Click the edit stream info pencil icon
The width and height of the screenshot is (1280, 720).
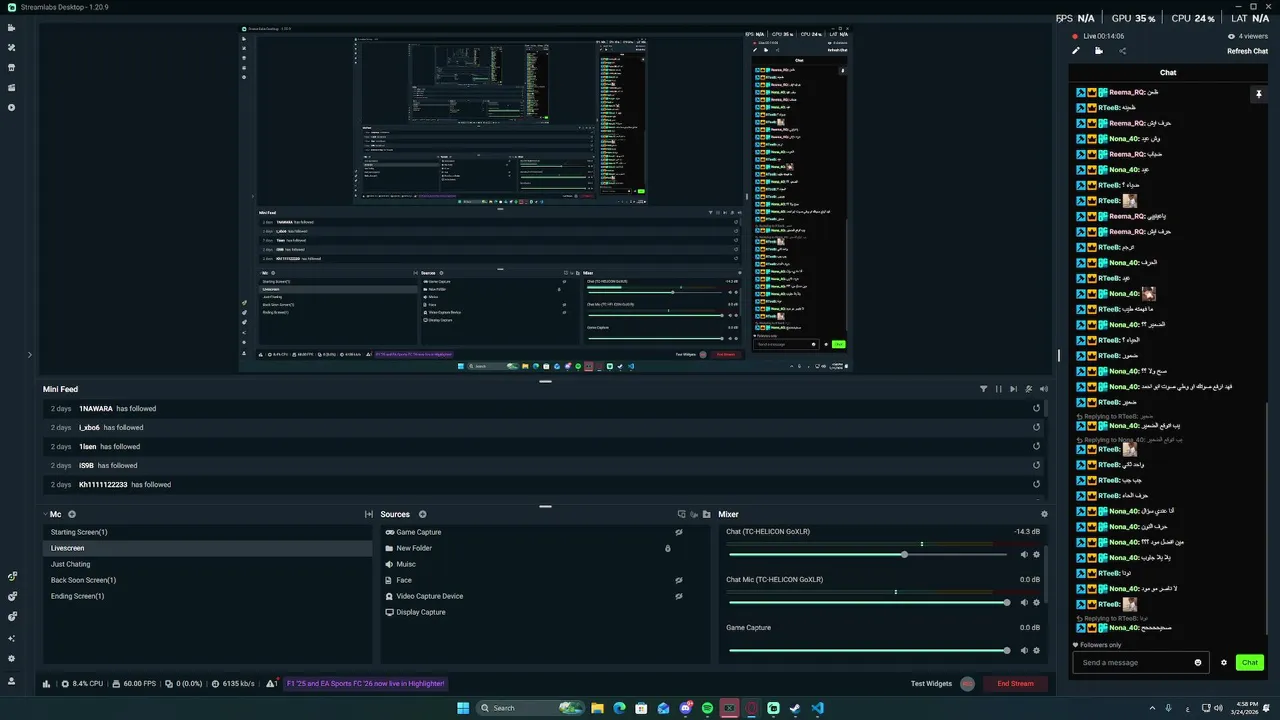pyautogui.click(x=1076, y=51)
